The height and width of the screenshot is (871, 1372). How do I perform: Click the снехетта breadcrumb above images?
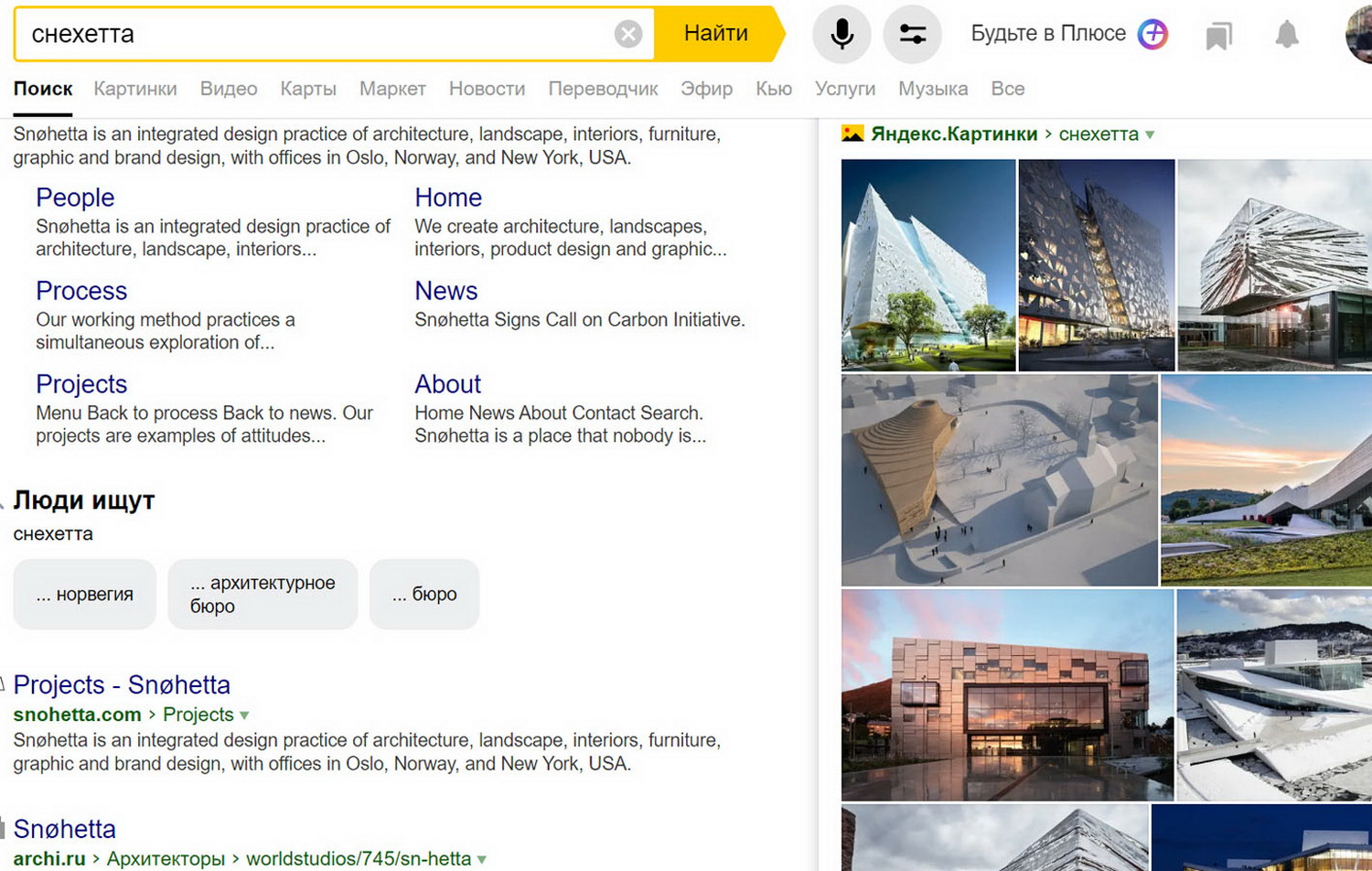tap(1099, 134)
